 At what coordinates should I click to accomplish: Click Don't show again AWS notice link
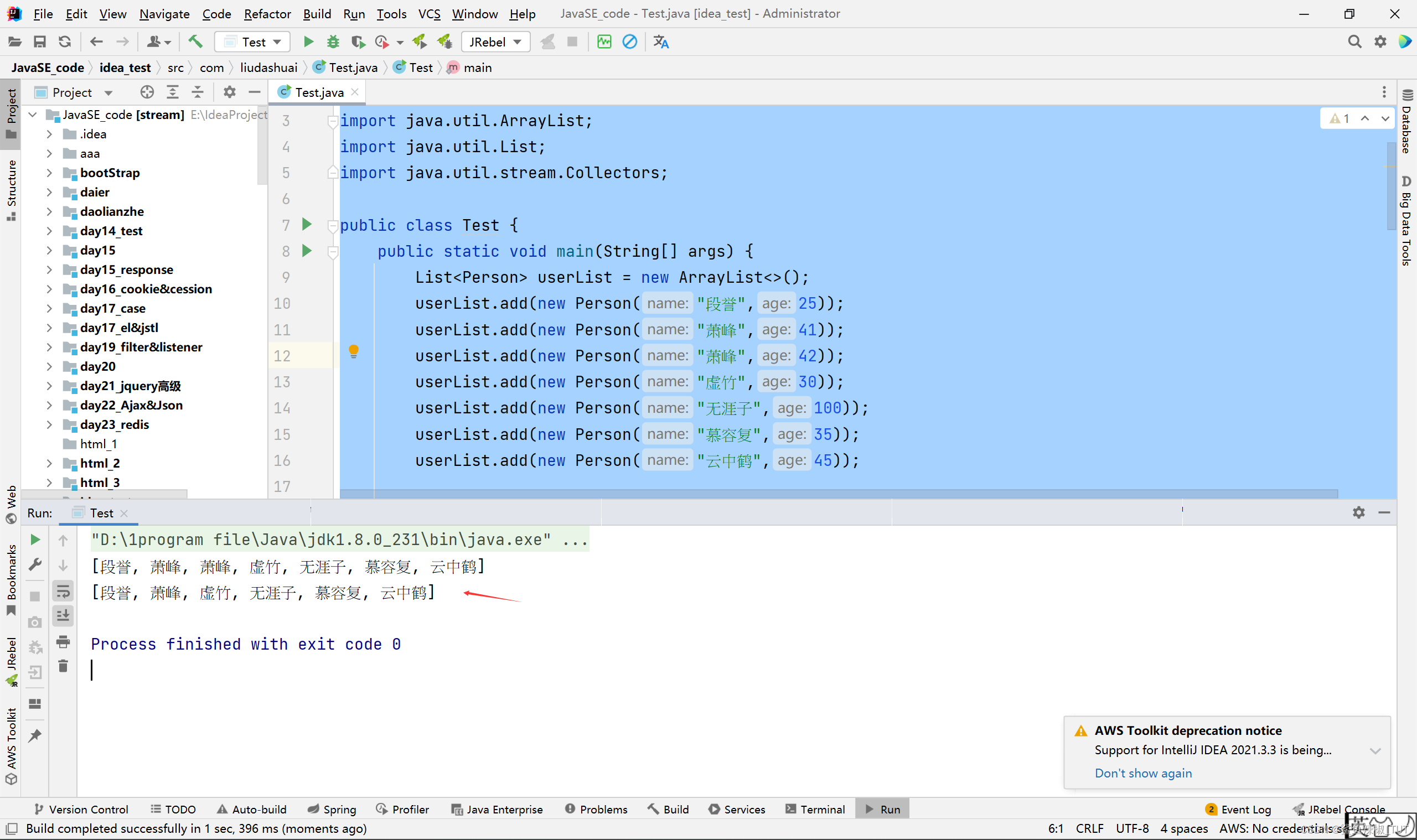click(x=1142, y=773)
